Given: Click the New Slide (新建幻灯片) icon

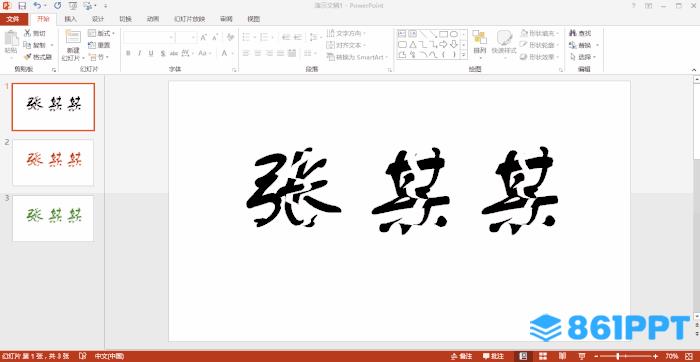Looking at the screenshot, I should point(73,37).
